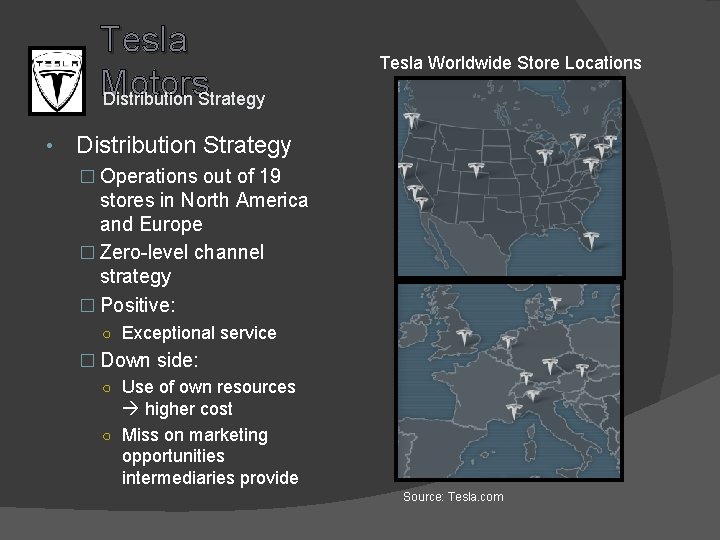
Task: Select the Tesla marker in southern Germany
Action: [x=549, y=366]
